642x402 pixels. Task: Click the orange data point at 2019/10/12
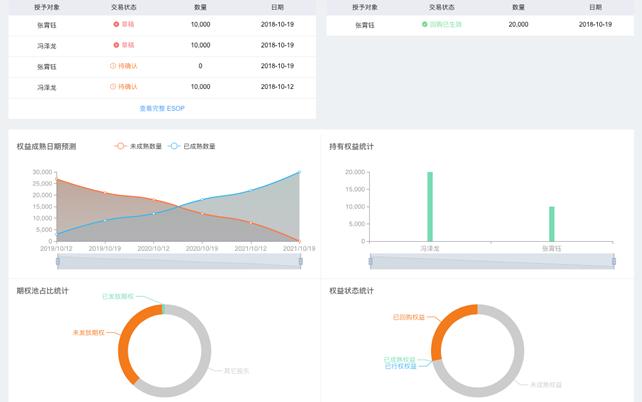pos(57,179)
